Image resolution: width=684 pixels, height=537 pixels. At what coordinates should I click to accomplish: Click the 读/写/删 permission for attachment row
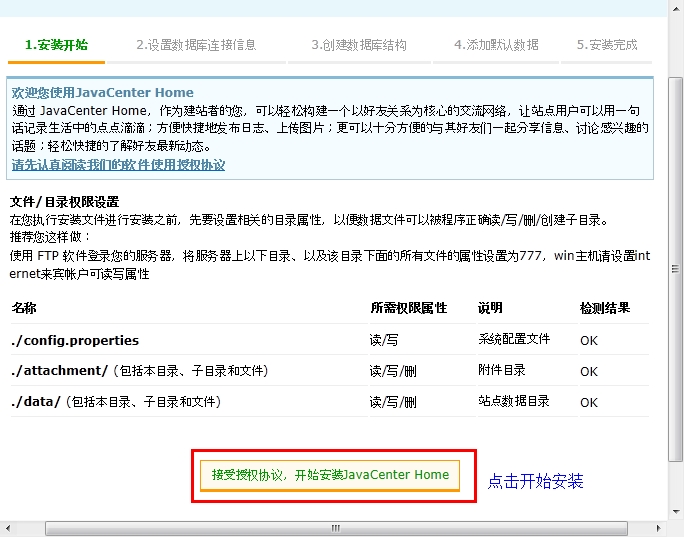tap(393, 371)
